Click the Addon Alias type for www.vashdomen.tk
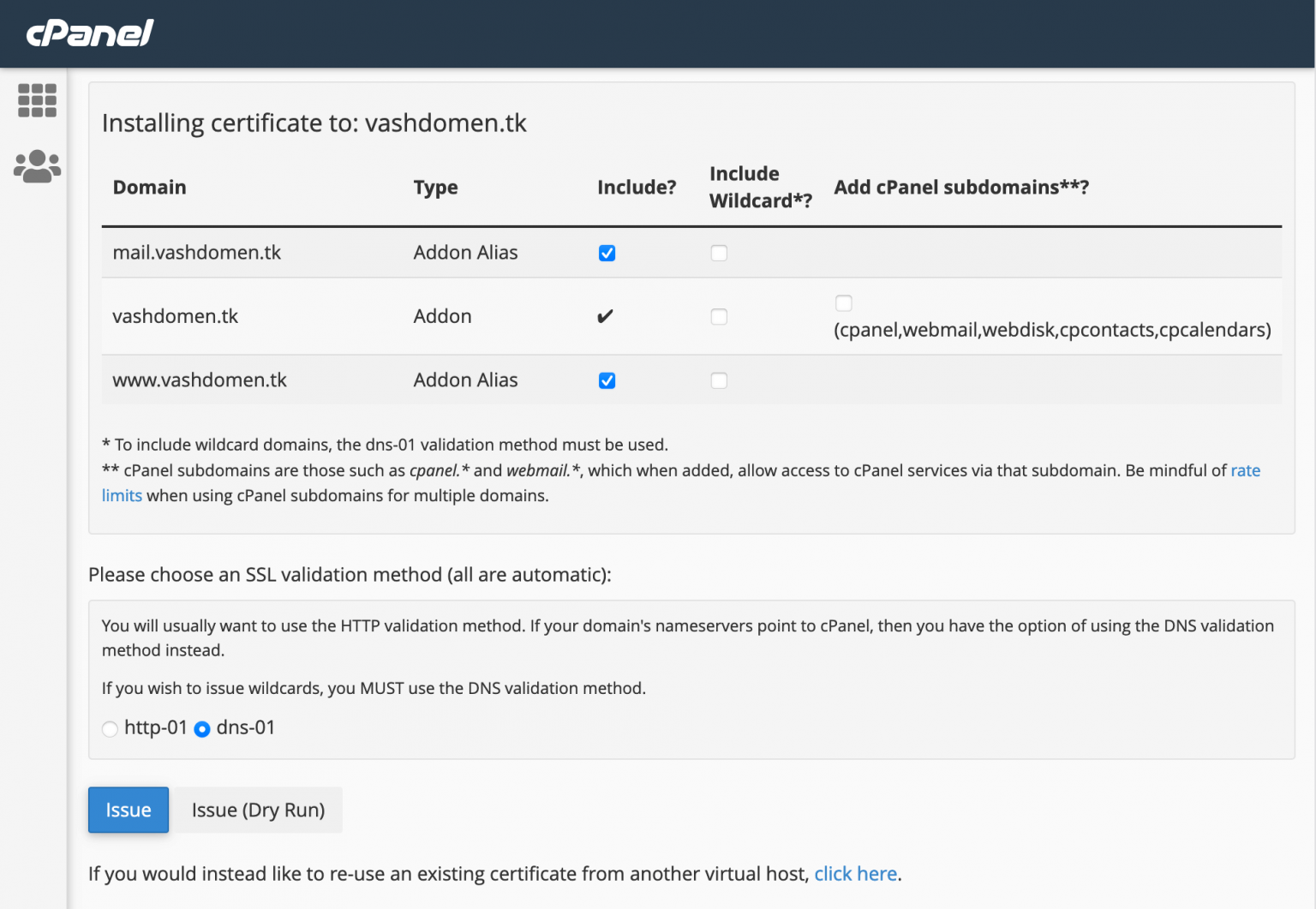The image size is (1316, 909). 465,380
